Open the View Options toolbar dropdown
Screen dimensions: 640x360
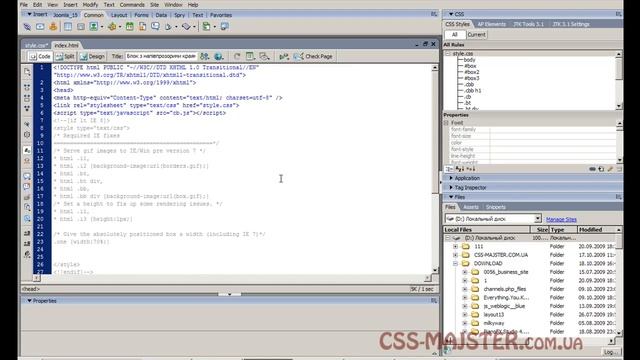point(251,56)
